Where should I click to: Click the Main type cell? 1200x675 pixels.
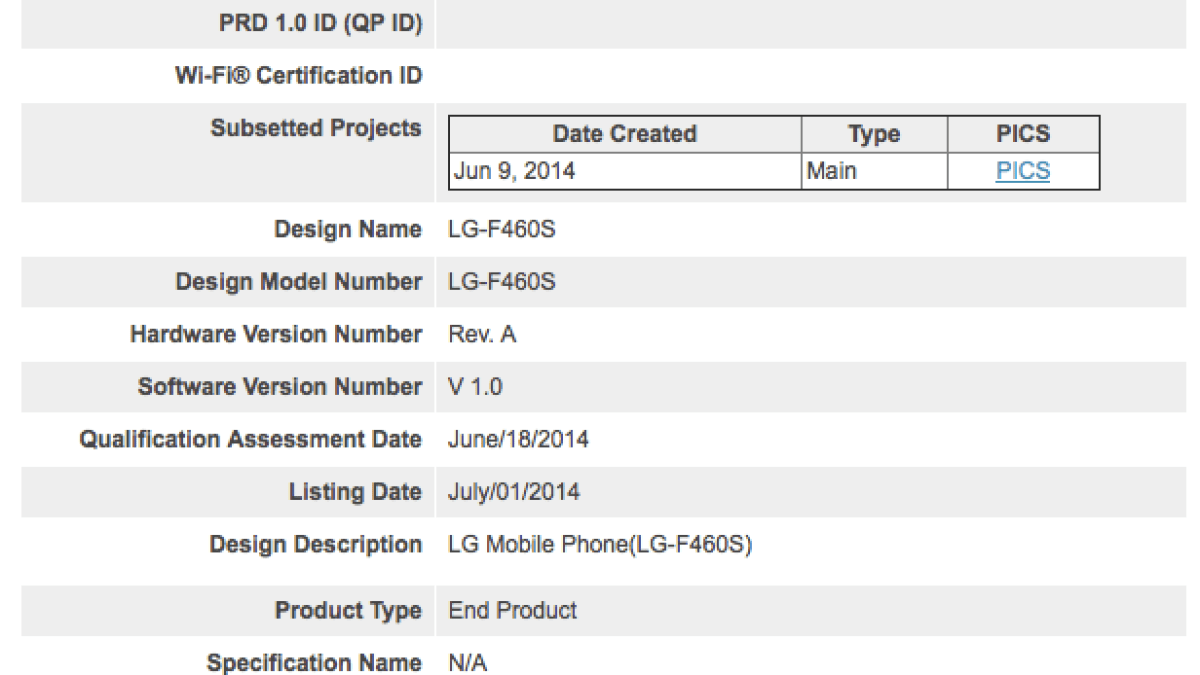[832, 171]
